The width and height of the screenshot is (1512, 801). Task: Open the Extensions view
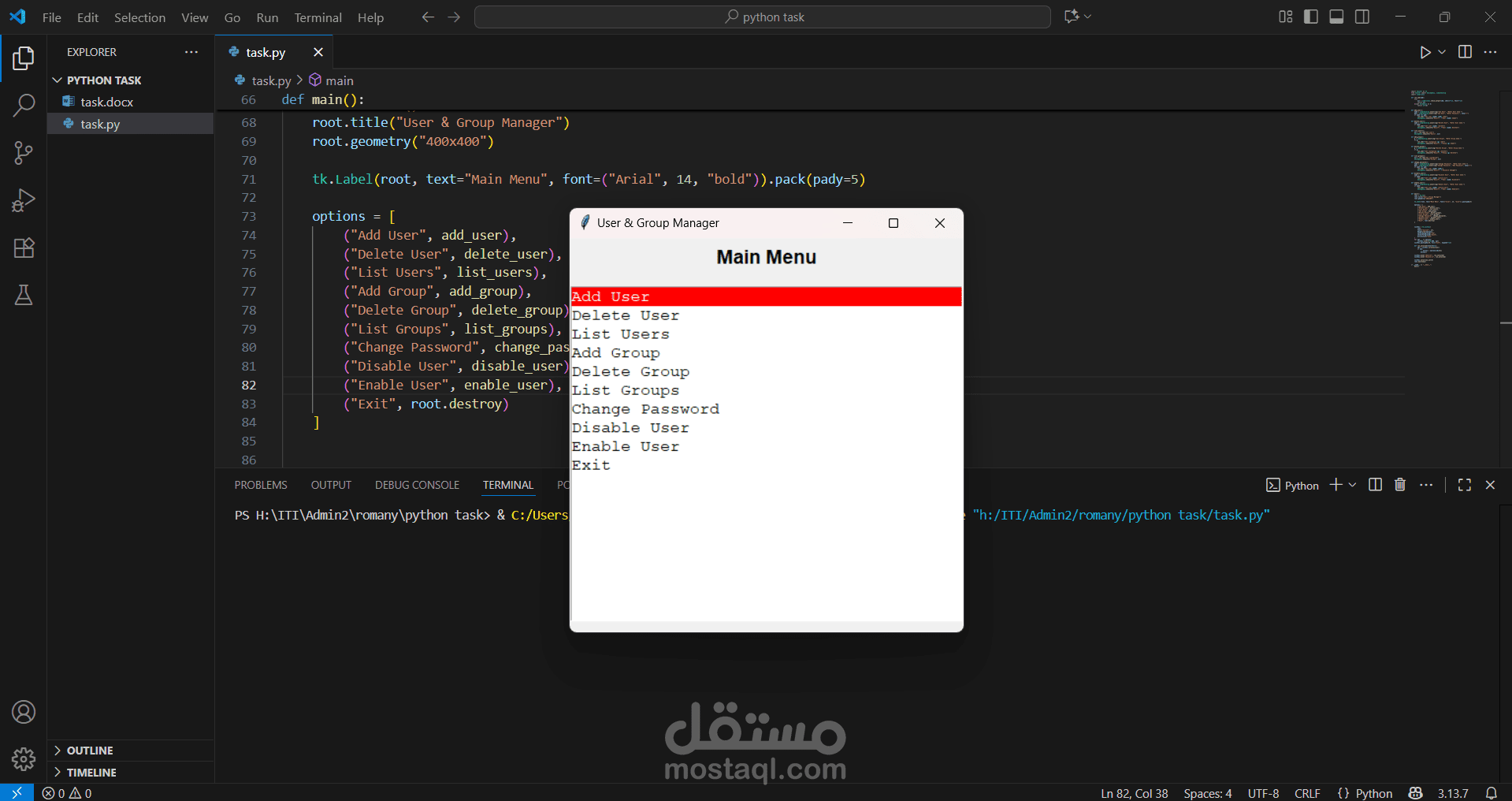[24, 248]
